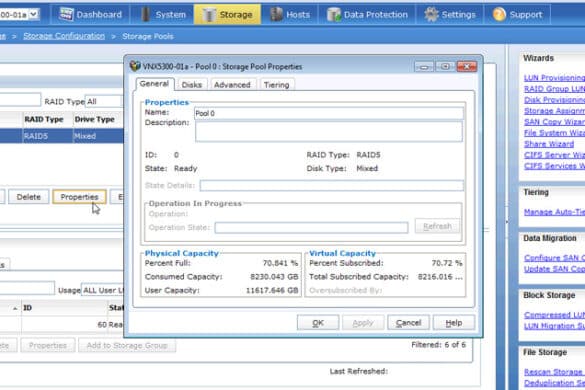The width and height of the screenshot is (585, 390).
Task: Click the Percent Subscribed value 70.72 %
Action: (x=447, y=263)
